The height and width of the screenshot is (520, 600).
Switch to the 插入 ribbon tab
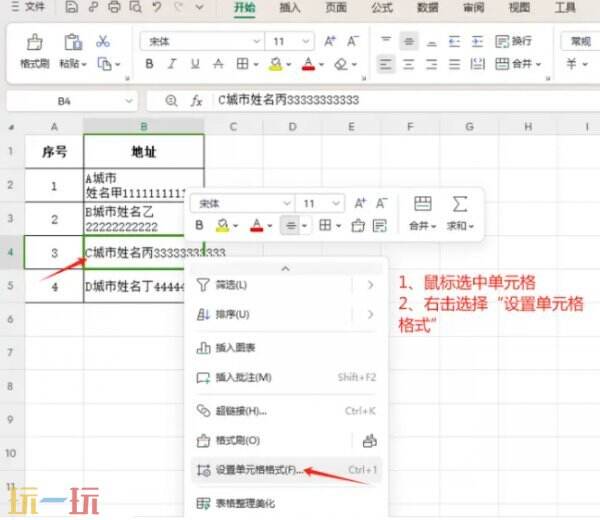[x=290, y=7]
